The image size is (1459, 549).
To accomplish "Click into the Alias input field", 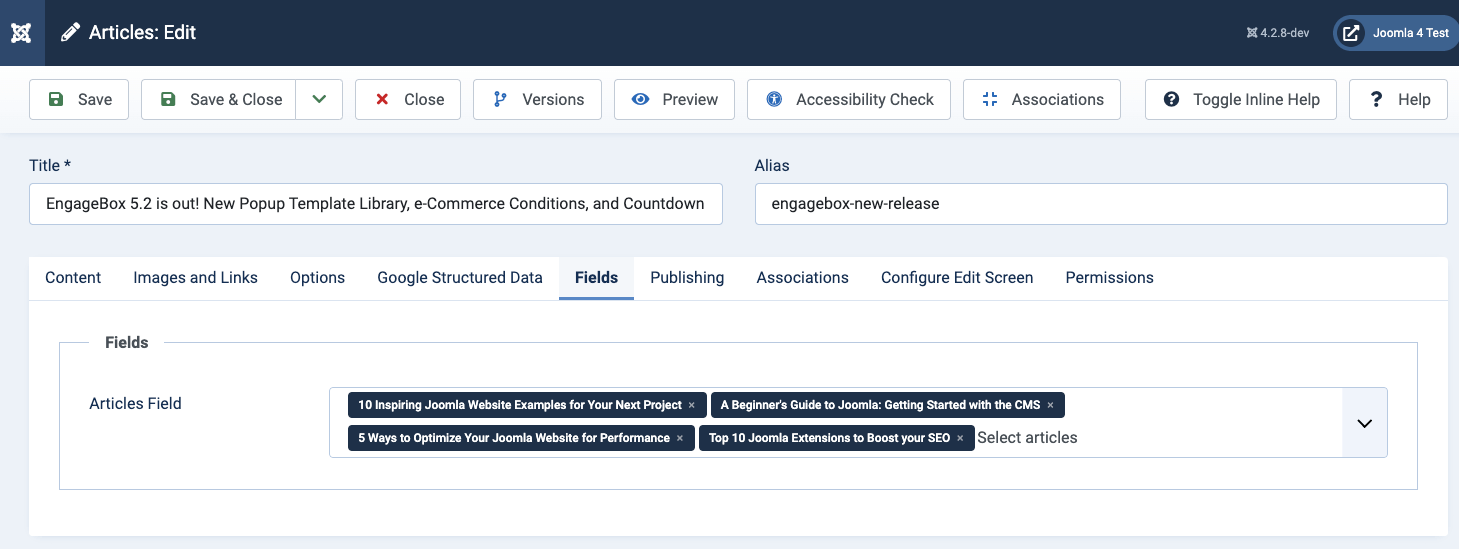I will click(1101, 203).
